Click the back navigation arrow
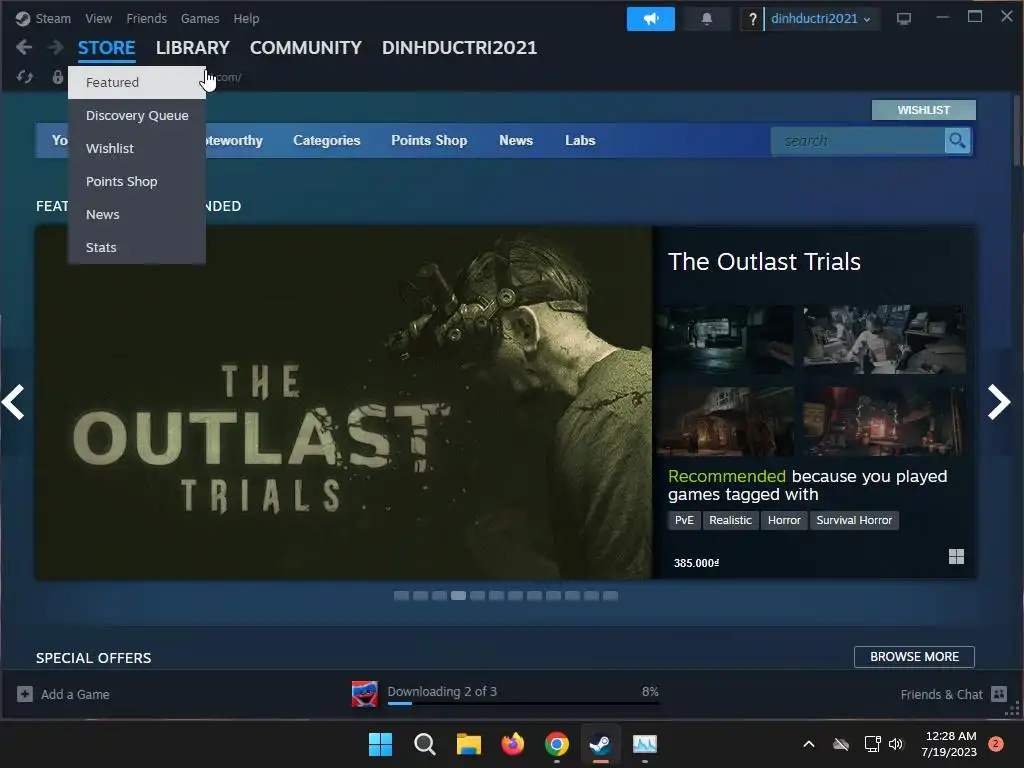The height and width of the screenshot is (768, 1024). pos(24,47)
